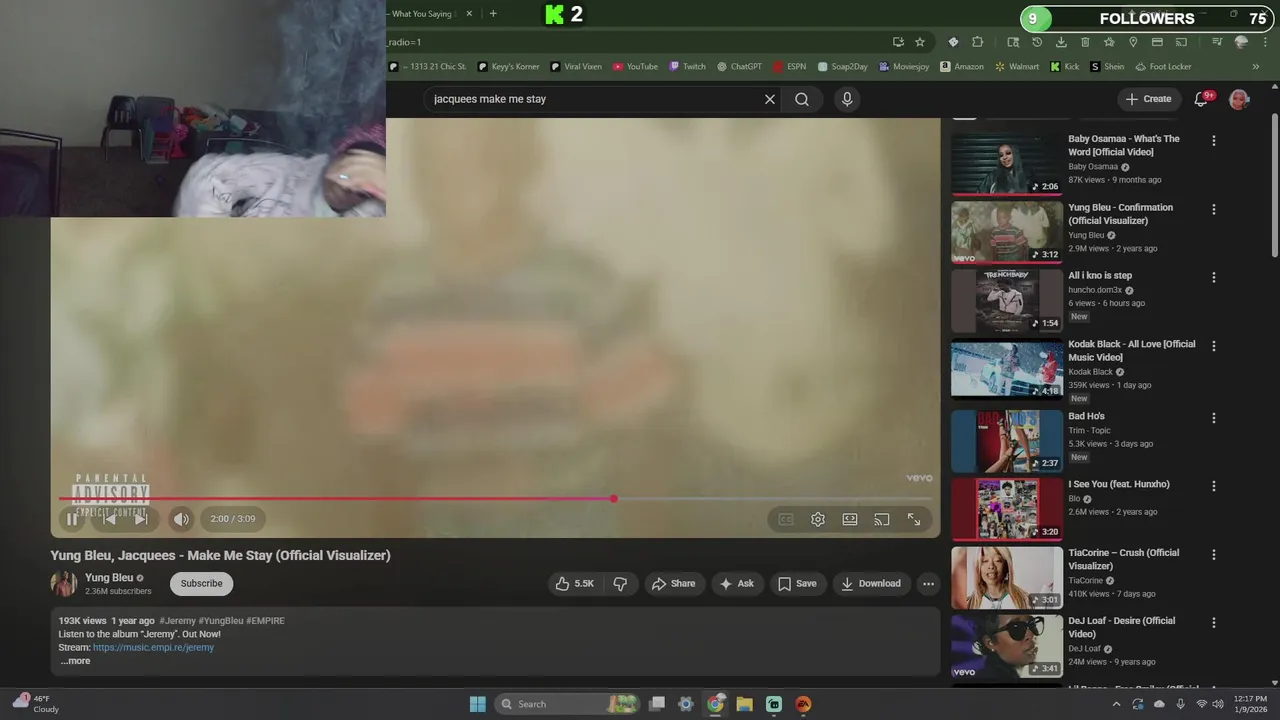Open browser history clock icon
This screenshot has width=1280, height=720.
point(1037,42)
